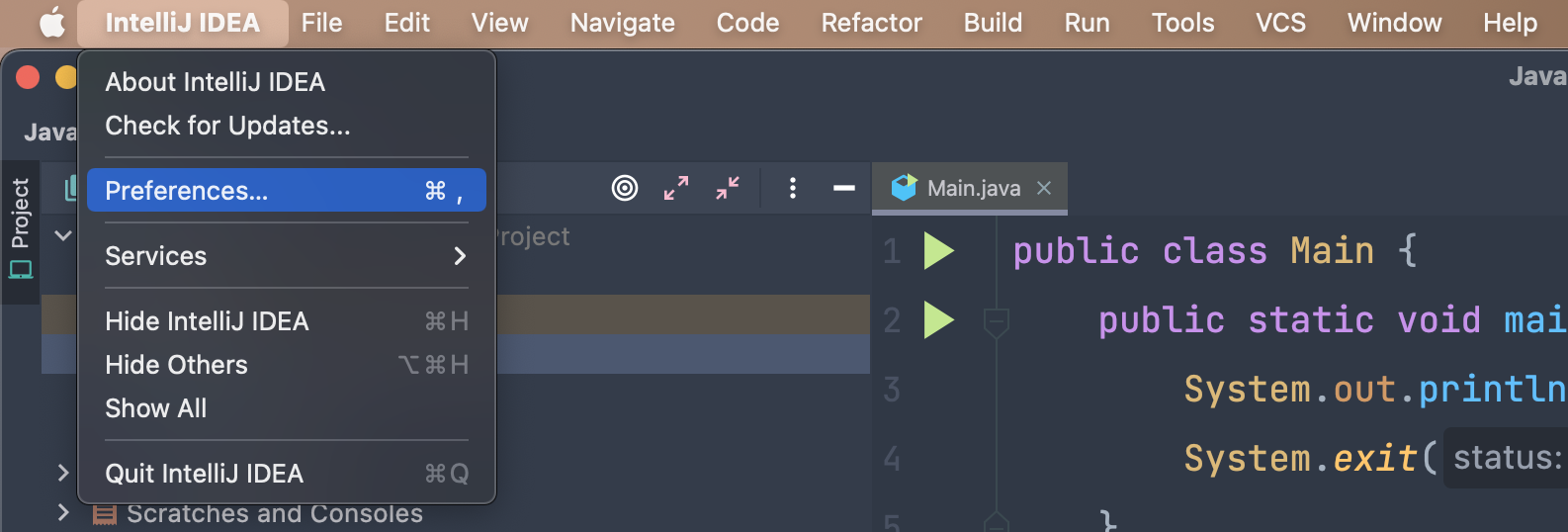
Task: Close the Main.java tab
Action: tap(1044, 188)
